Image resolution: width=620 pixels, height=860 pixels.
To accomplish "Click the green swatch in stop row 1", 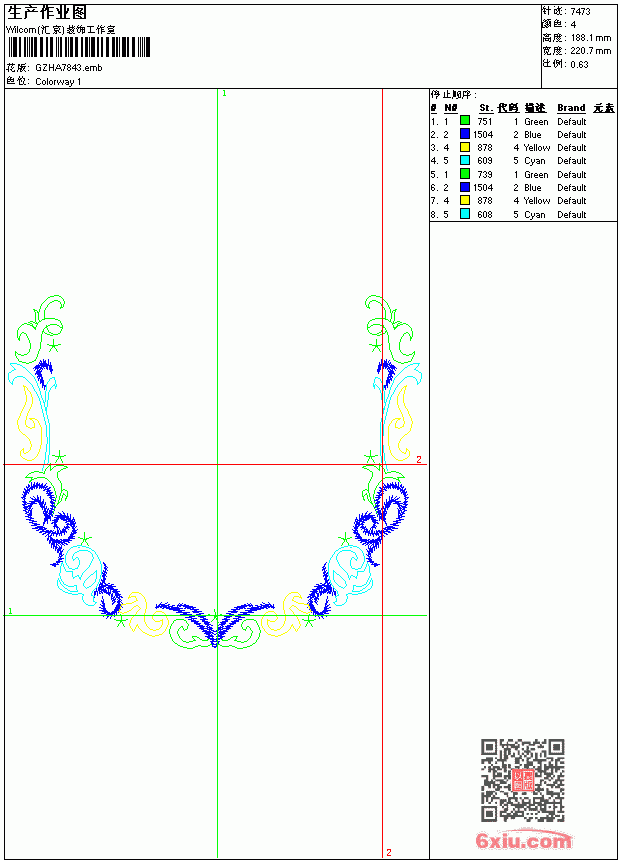I will [465, 120].
